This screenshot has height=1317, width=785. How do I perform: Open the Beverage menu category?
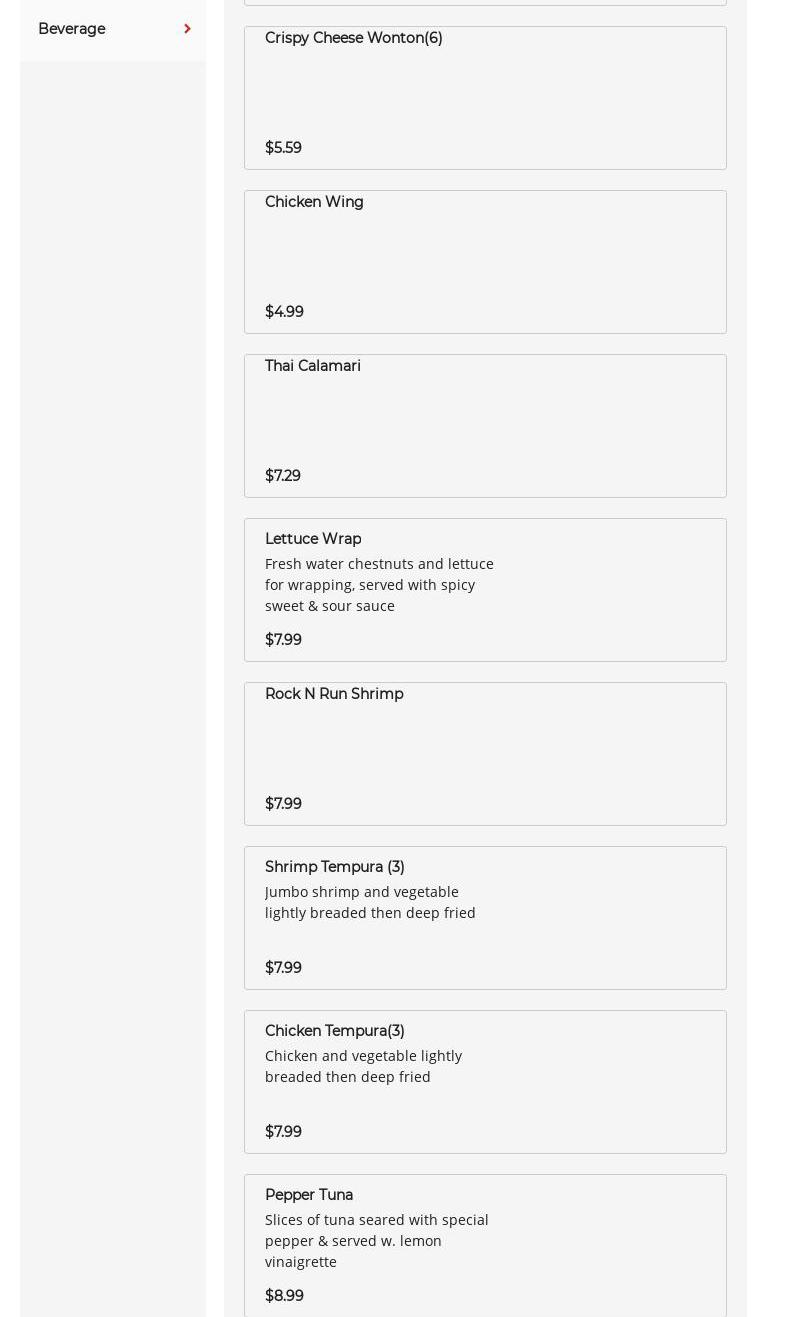pos(72,29)
